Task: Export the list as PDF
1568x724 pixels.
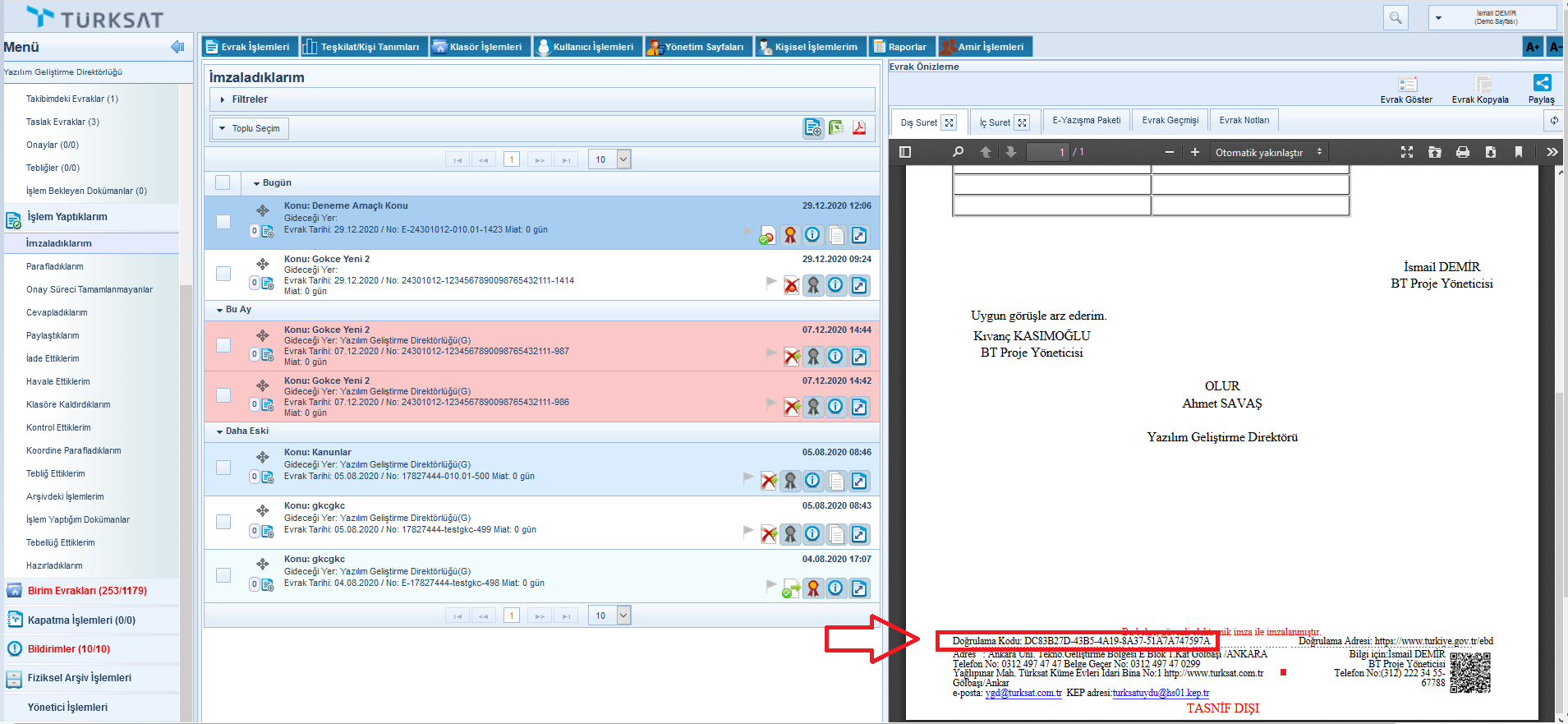Action: coord(859,127)
